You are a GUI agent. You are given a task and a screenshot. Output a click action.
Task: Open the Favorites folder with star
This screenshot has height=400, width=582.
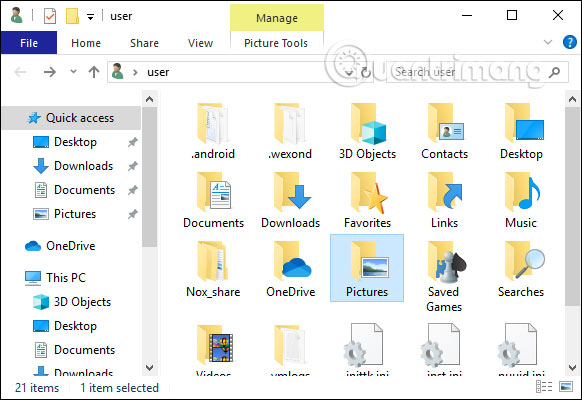point(367,200)
